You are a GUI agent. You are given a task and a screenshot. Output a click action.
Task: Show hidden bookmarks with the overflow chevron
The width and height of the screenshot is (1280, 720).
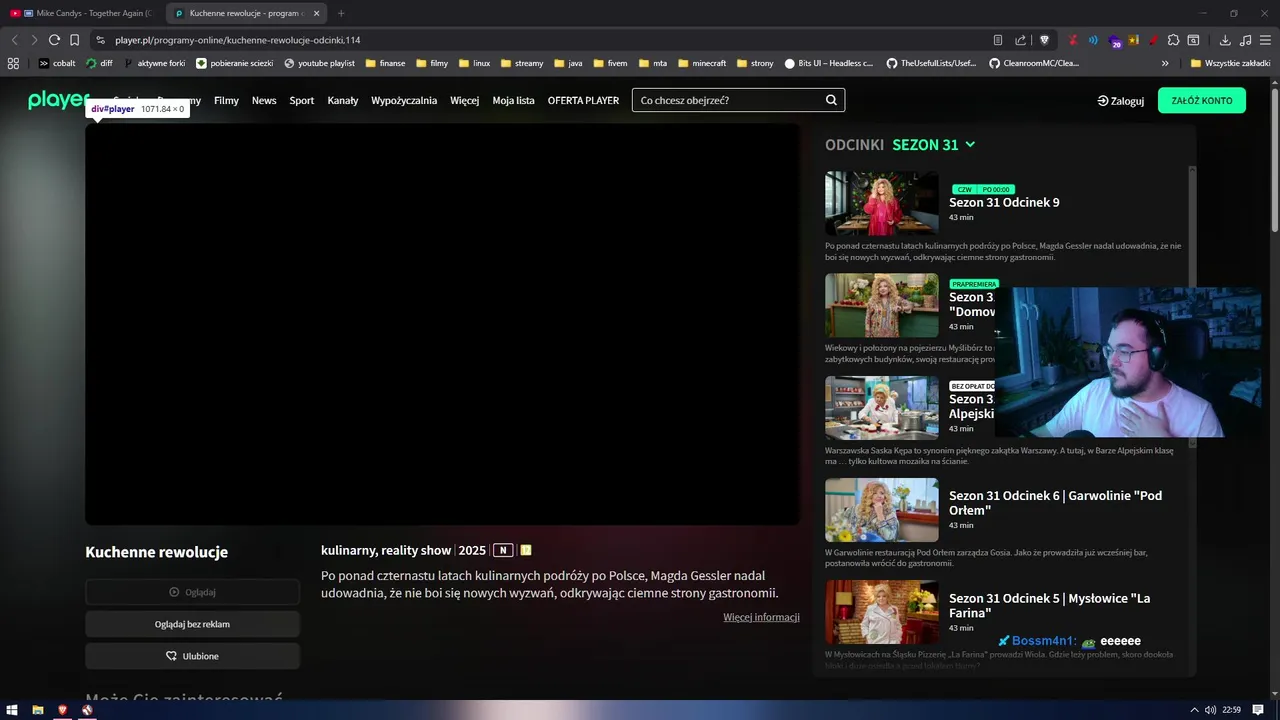point(1165,63)
